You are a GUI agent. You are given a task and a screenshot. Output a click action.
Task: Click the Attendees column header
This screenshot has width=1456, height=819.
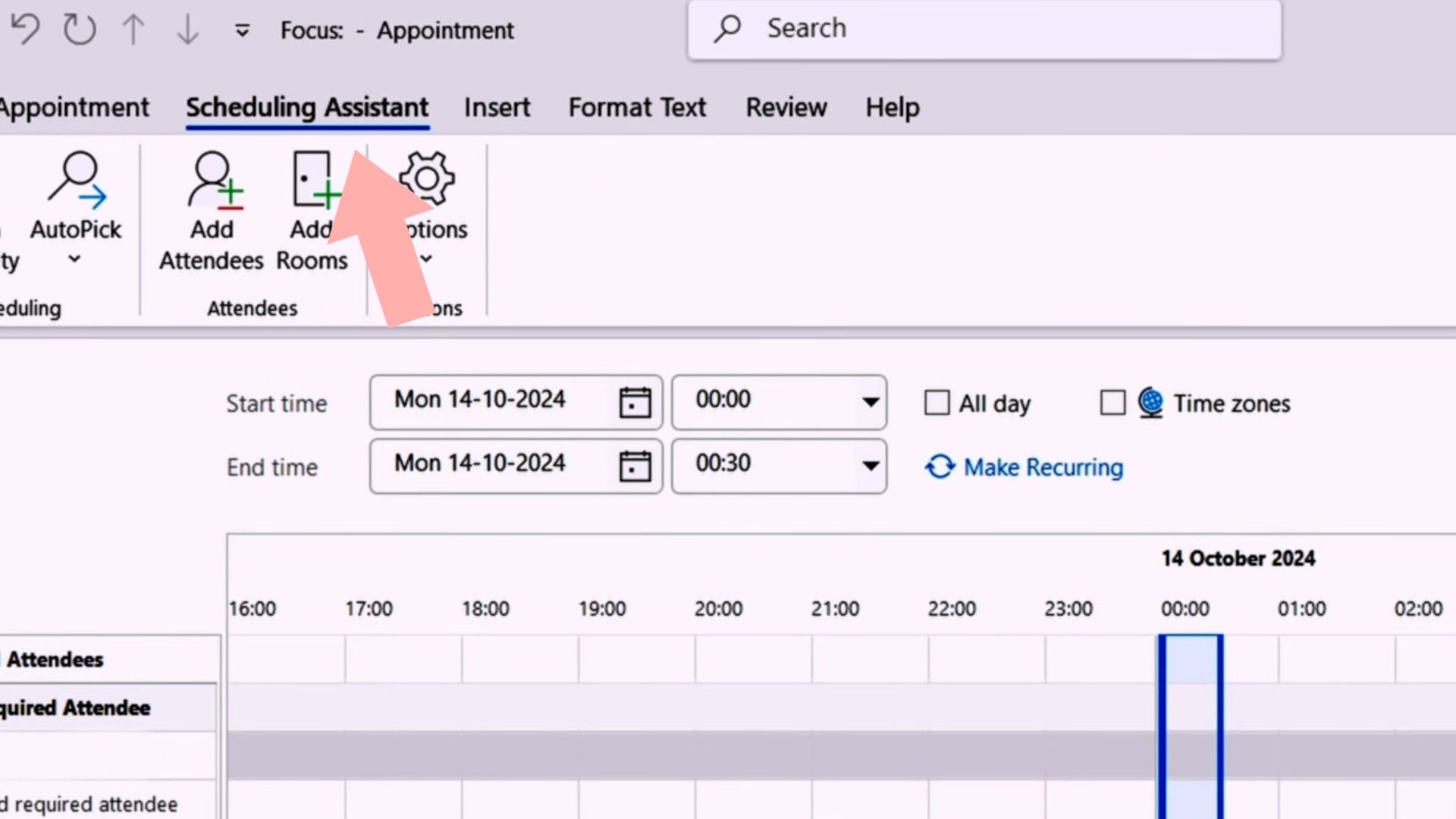(x=108, y=659)
